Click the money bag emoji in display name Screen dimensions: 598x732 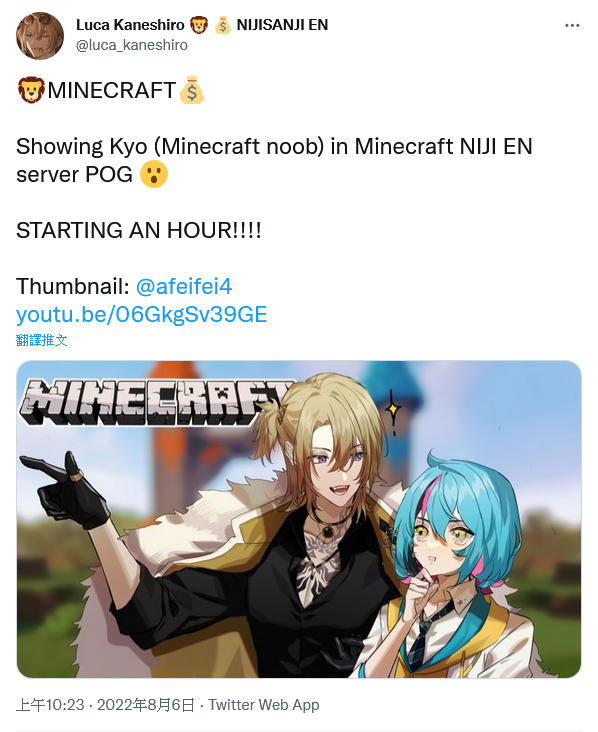pos(223,25)
